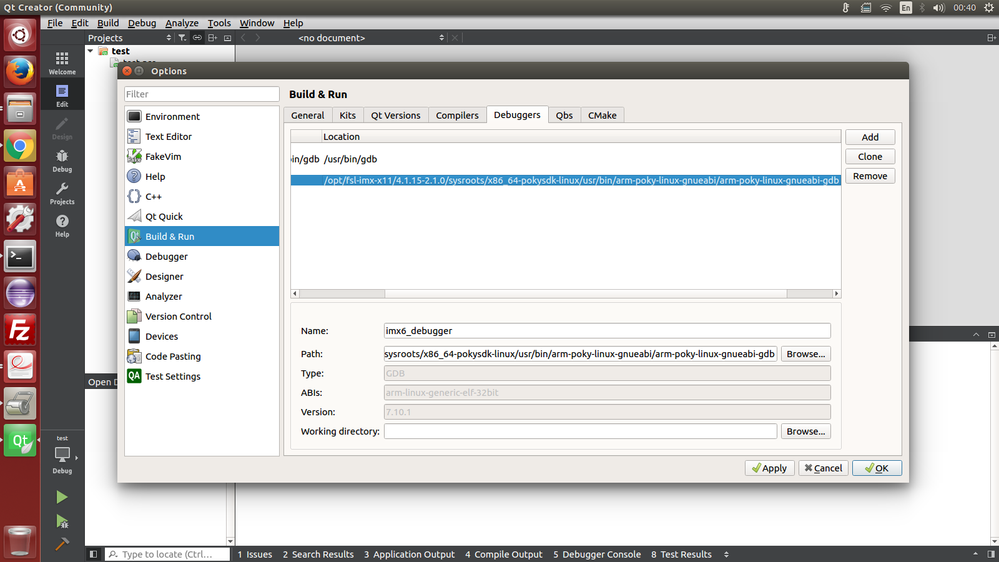Open Terminal from the dock

20,257
